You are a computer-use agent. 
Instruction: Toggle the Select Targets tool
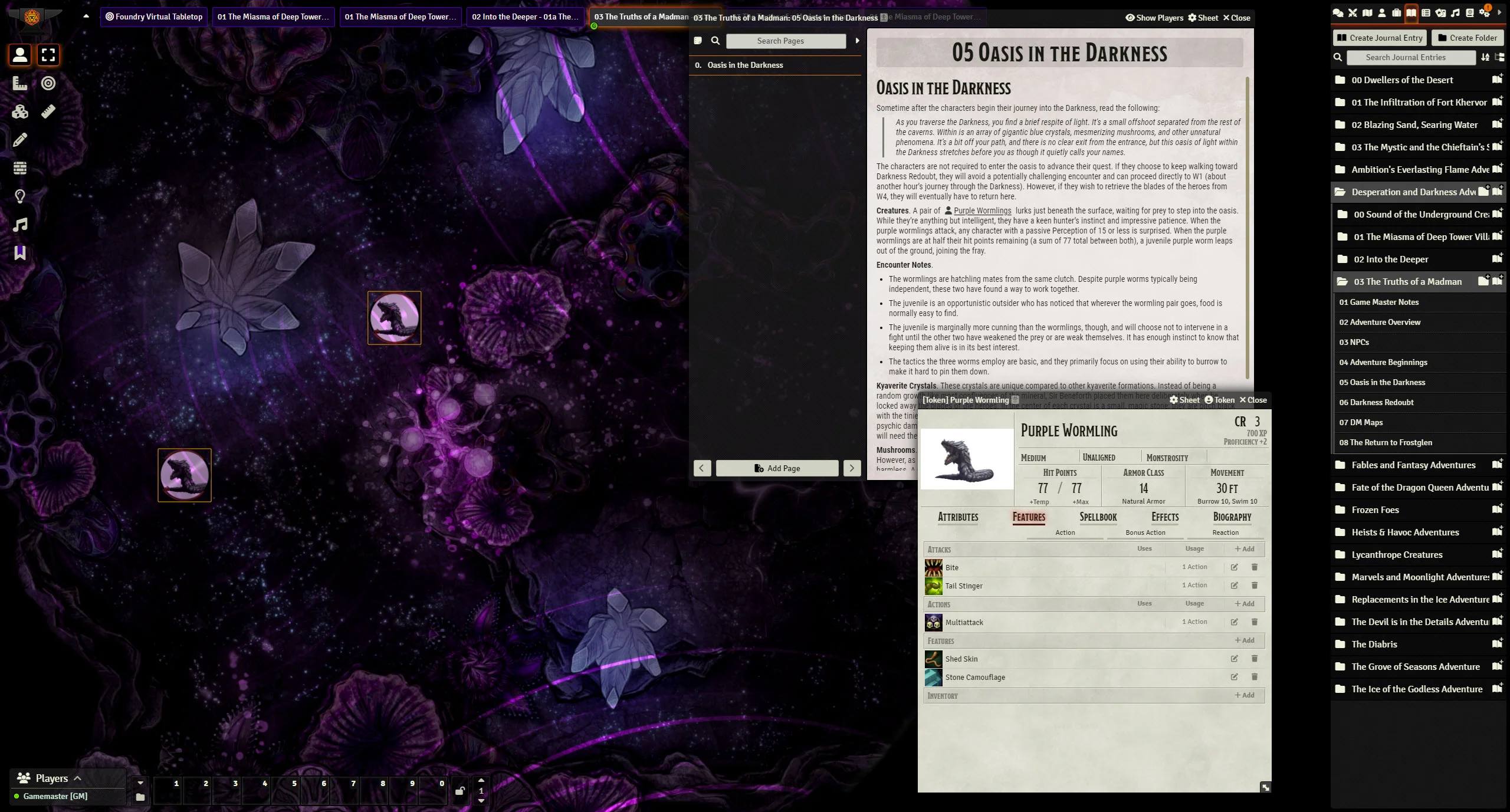tap(48, 83)
